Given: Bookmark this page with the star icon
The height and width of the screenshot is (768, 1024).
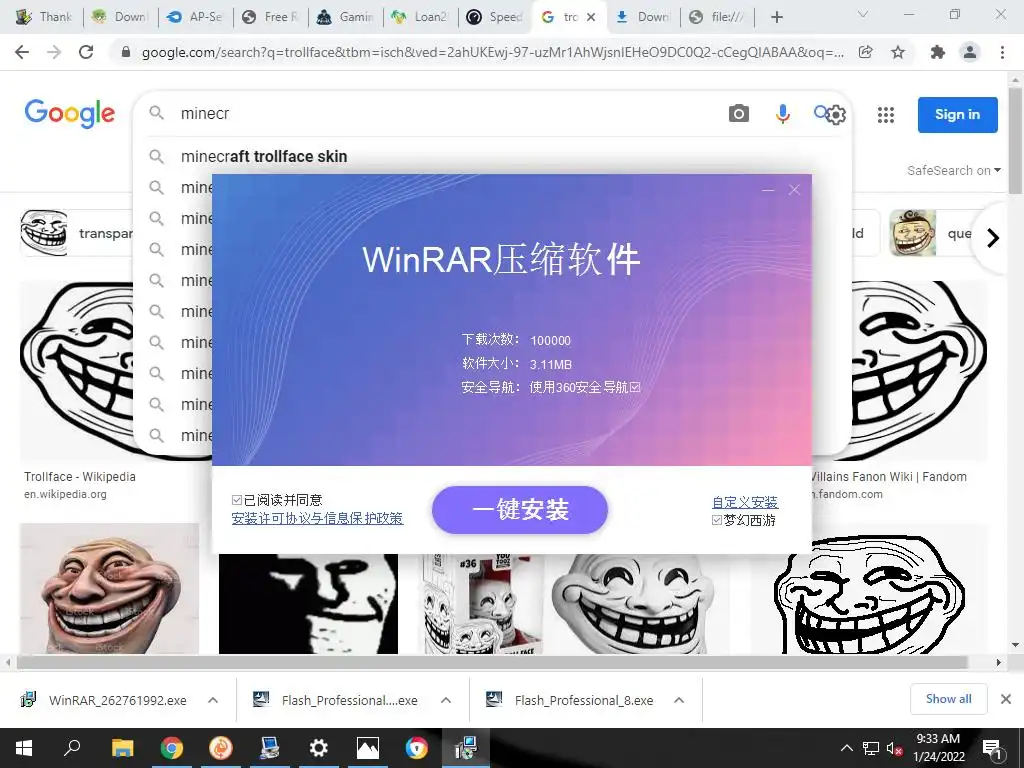Looking at the screenshot, I should [898, 52].
